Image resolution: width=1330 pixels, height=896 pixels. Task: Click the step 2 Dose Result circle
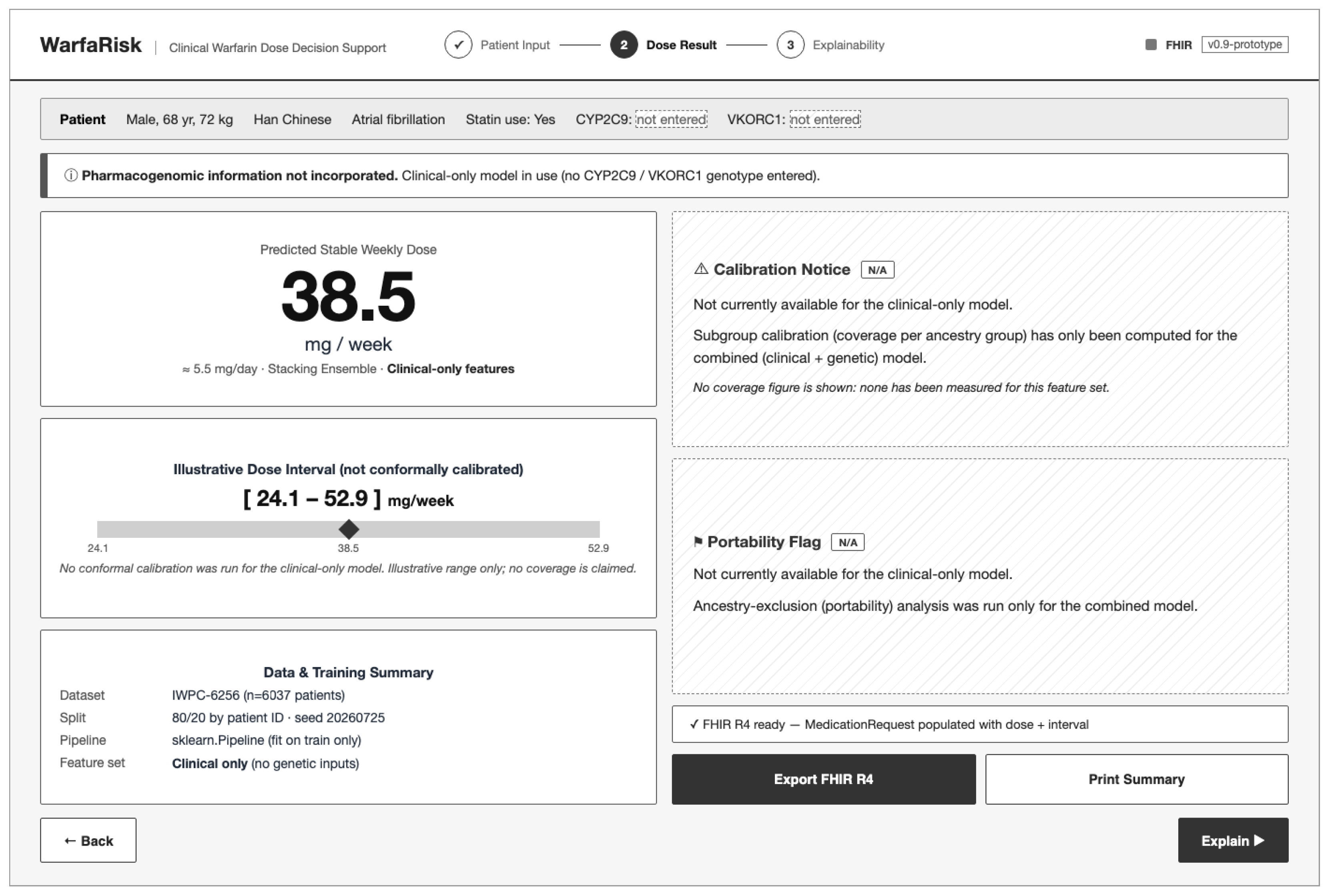click(624, 44)
